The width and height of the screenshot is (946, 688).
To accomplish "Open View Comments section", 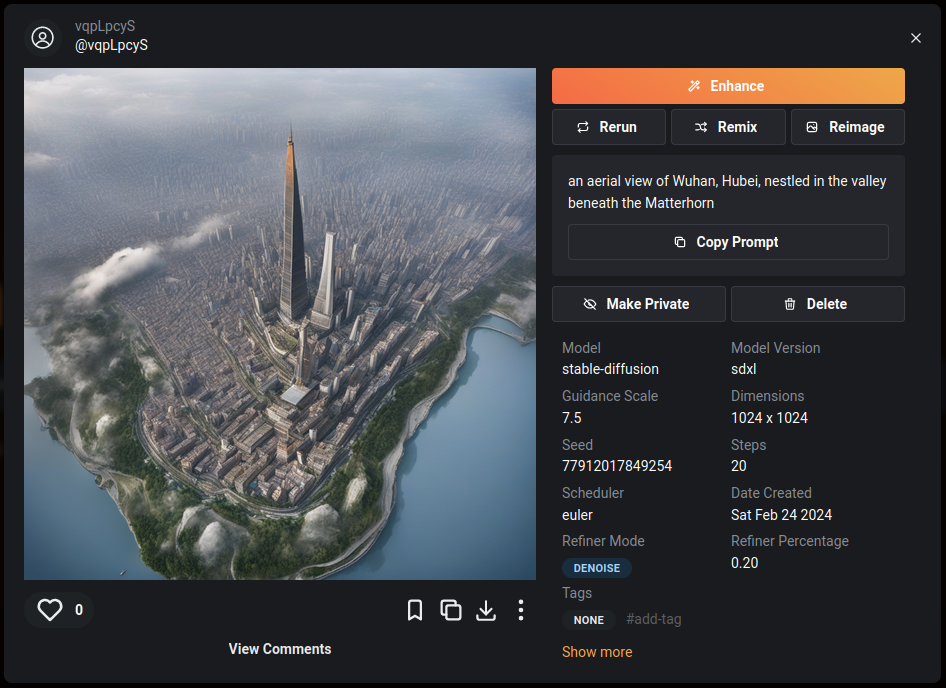I will (280, 649).
